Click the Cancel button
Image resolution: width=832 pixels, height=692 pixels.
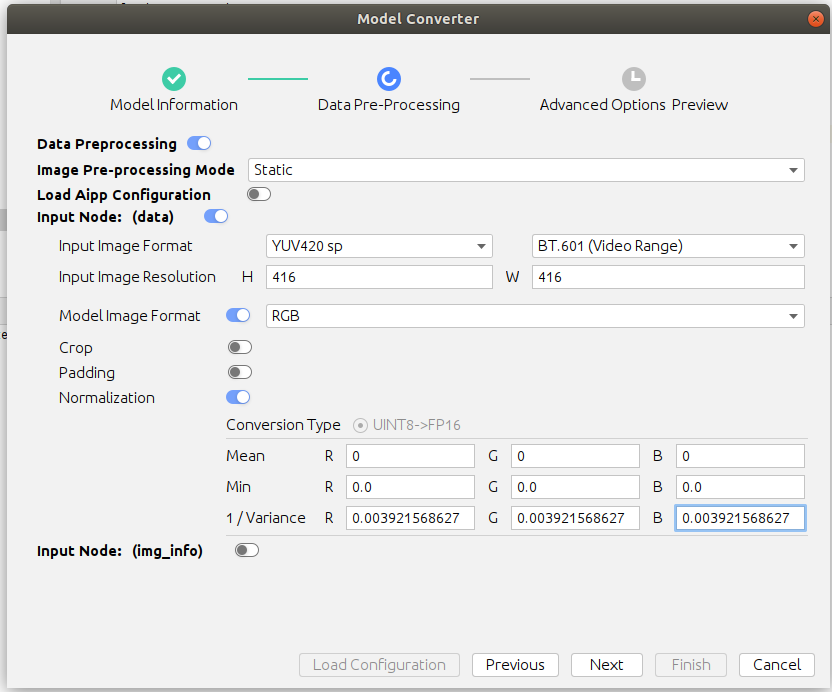coord(777,665)
